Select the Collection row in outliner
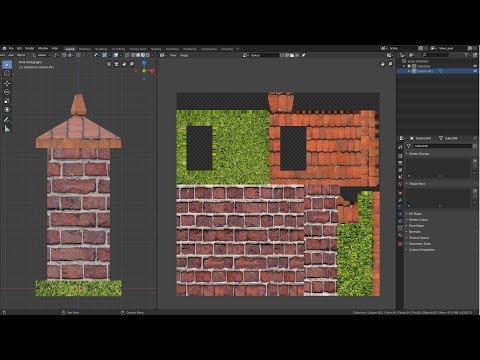Viewport: 480px width, 360px height. (437, 66)
